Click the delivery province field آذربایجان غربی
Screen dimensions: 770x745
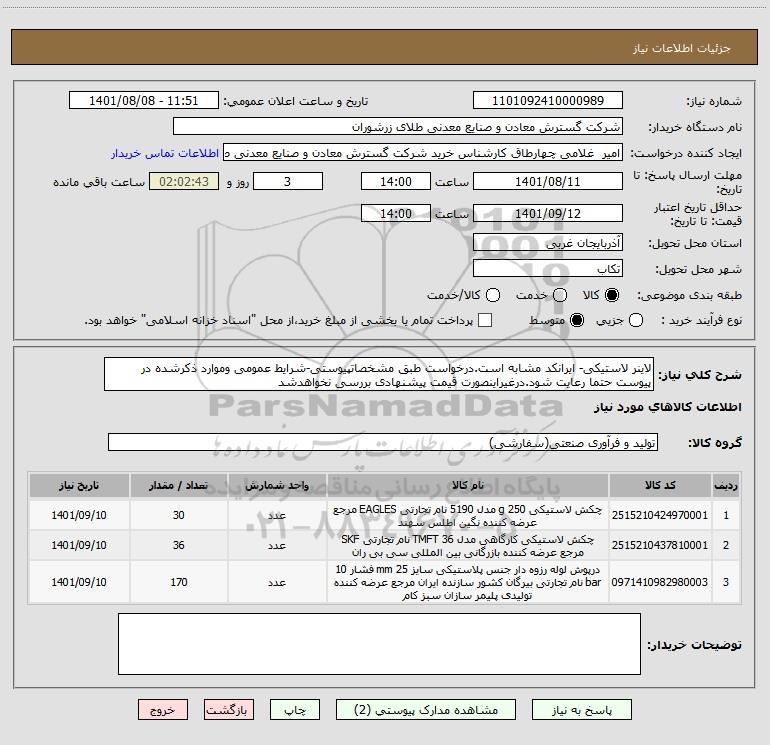click(x=548, y=242)
